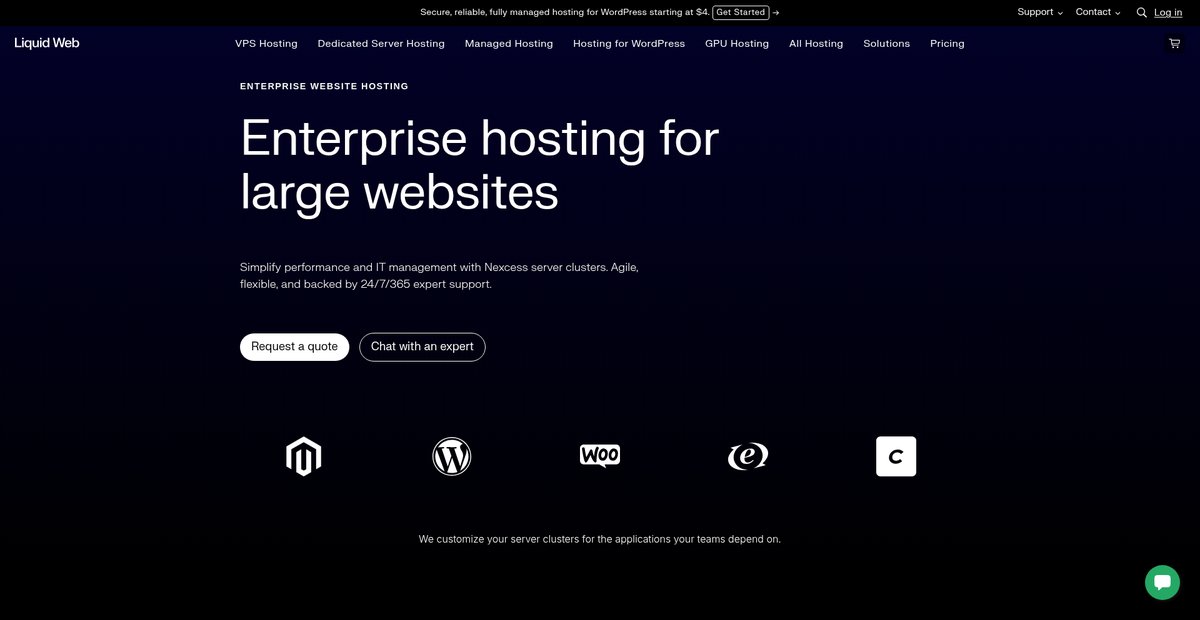Open the Solutions menu
The width and height of the screenshot is (1200, 620).
point(887,44)
